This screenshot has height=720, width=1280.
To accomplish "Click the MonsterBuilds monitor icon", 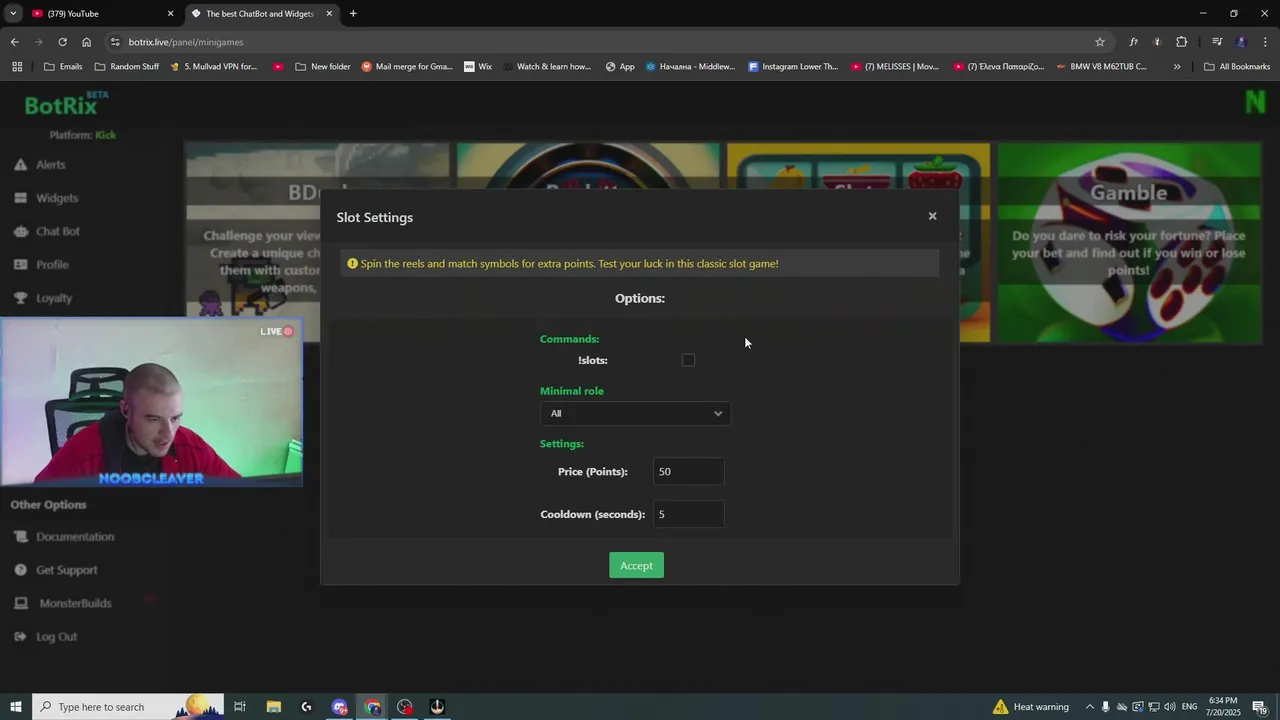I will [20, 603].
